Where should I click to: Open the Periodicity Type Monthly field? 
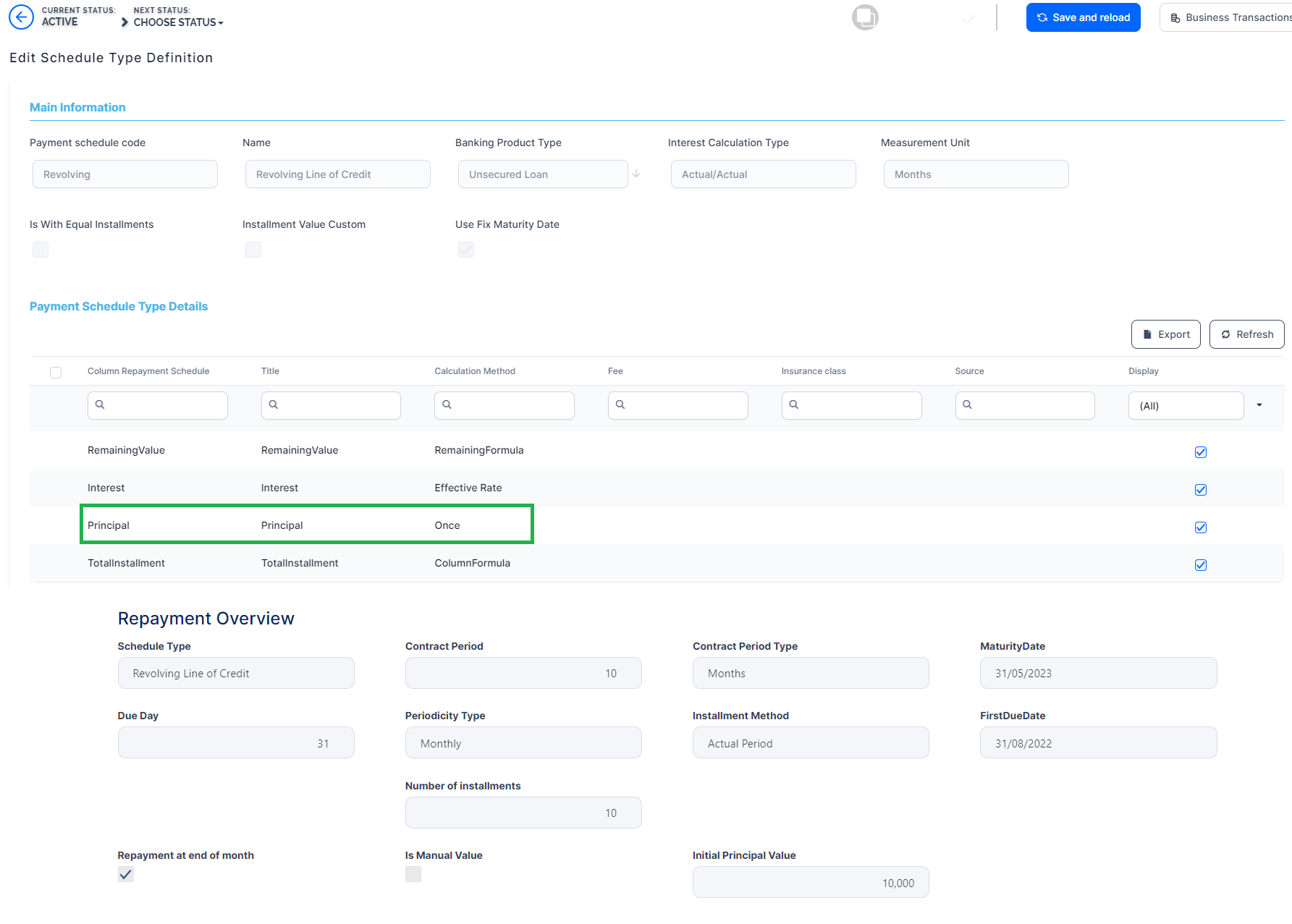[x=523, y=743]
